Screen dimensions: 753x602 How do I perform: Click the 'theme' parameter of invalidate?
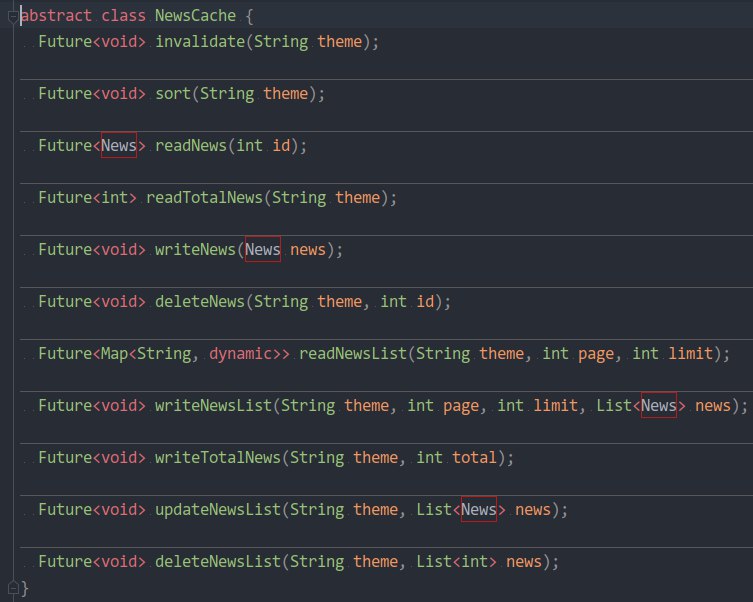339,41
